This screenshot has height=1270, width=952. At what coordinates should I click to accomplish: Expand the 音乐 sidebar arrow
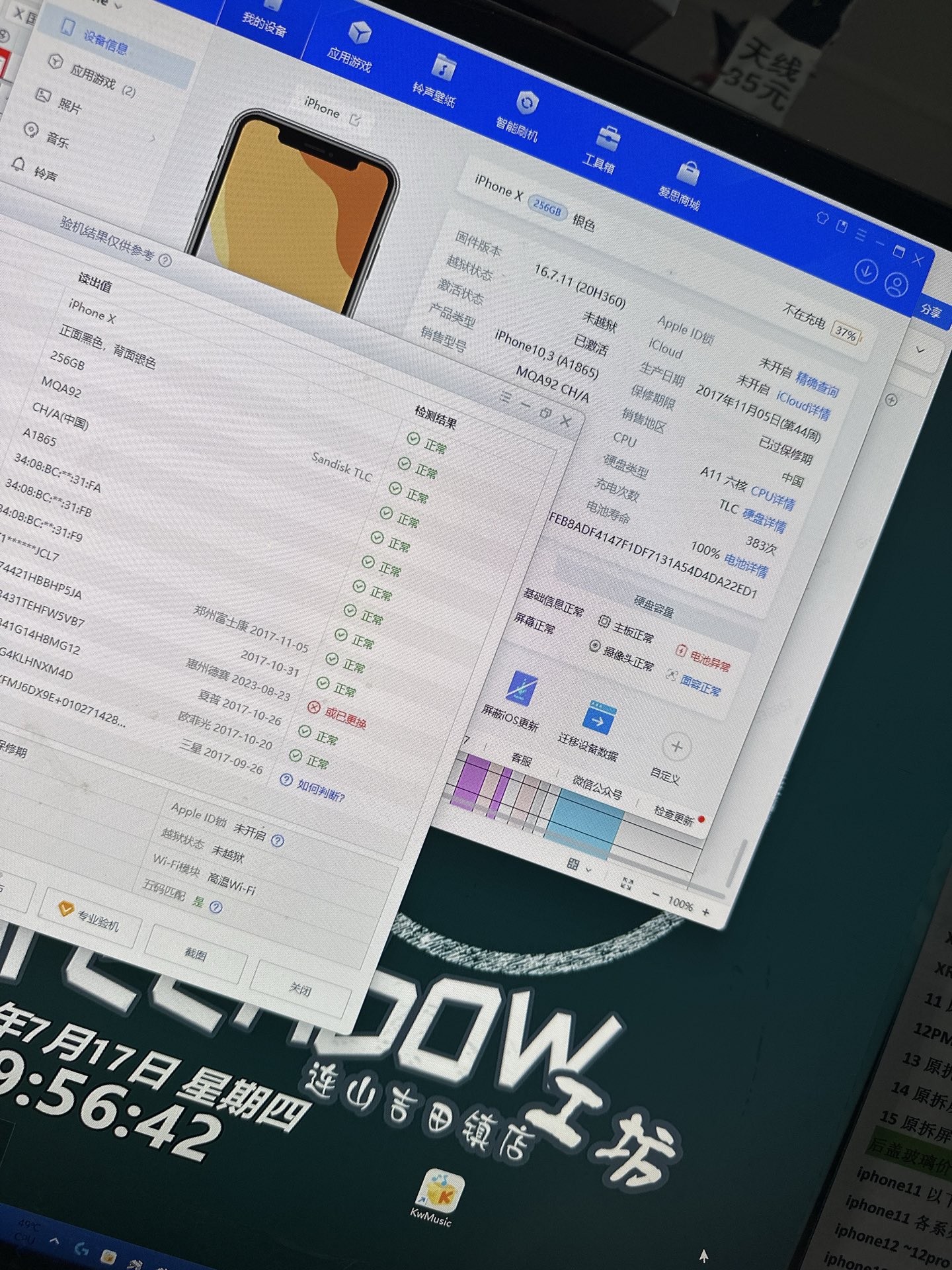click(153, 139)
